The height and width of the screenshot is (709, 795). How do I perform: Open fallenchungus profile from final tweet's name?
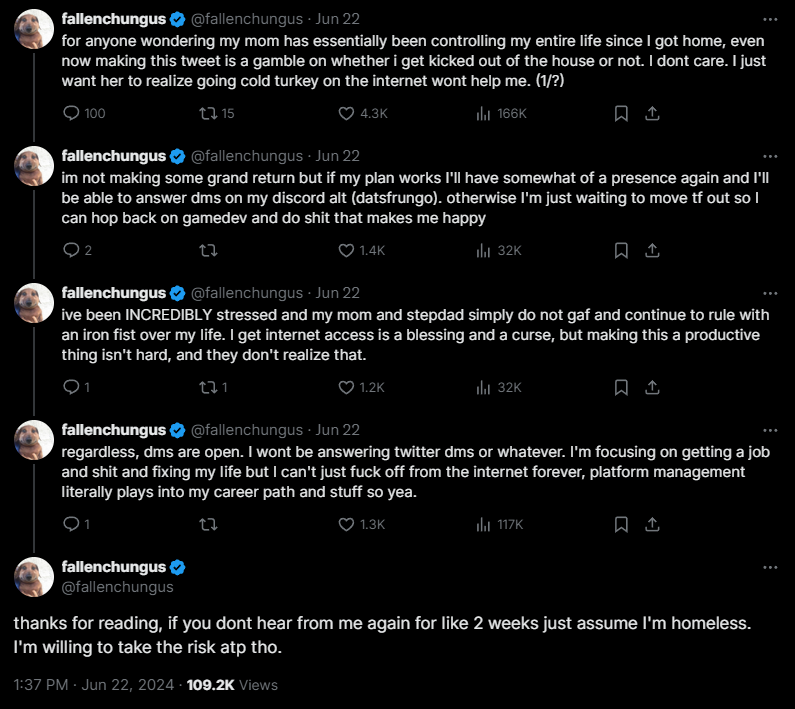click(115, 567)
